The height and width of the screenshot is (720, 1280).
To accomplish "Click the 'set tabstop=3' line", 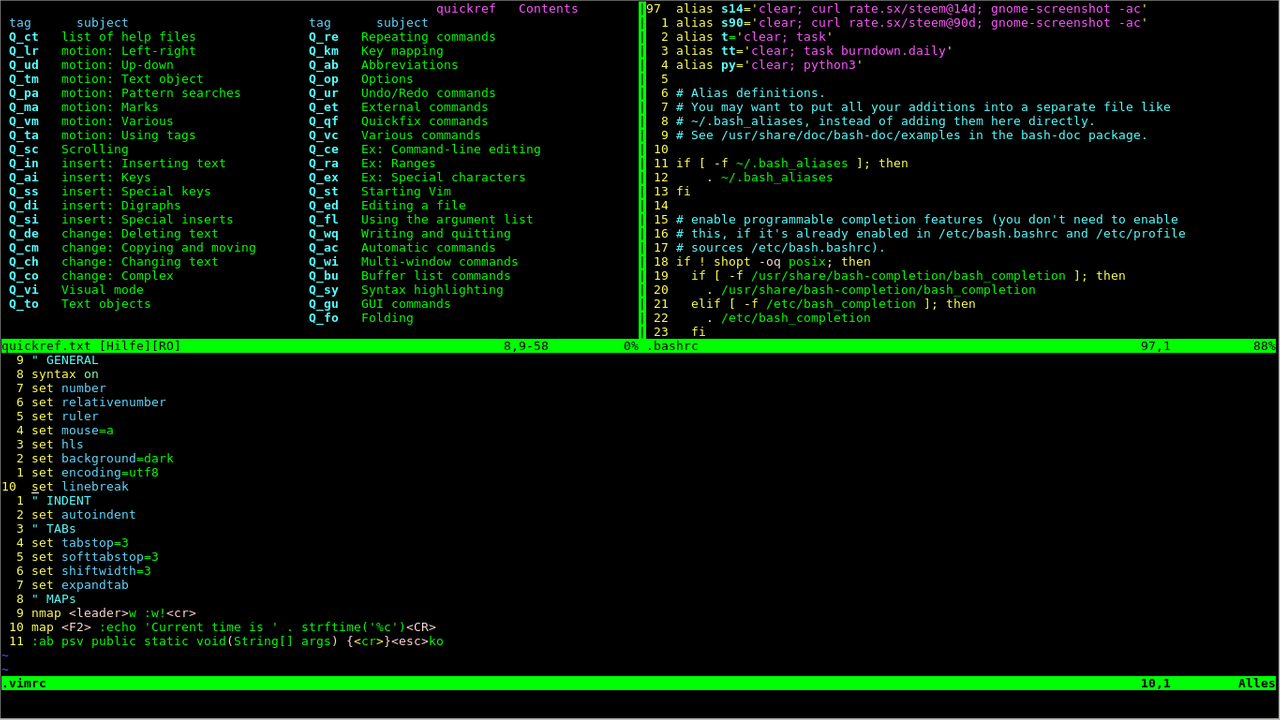I will [80, 542].
